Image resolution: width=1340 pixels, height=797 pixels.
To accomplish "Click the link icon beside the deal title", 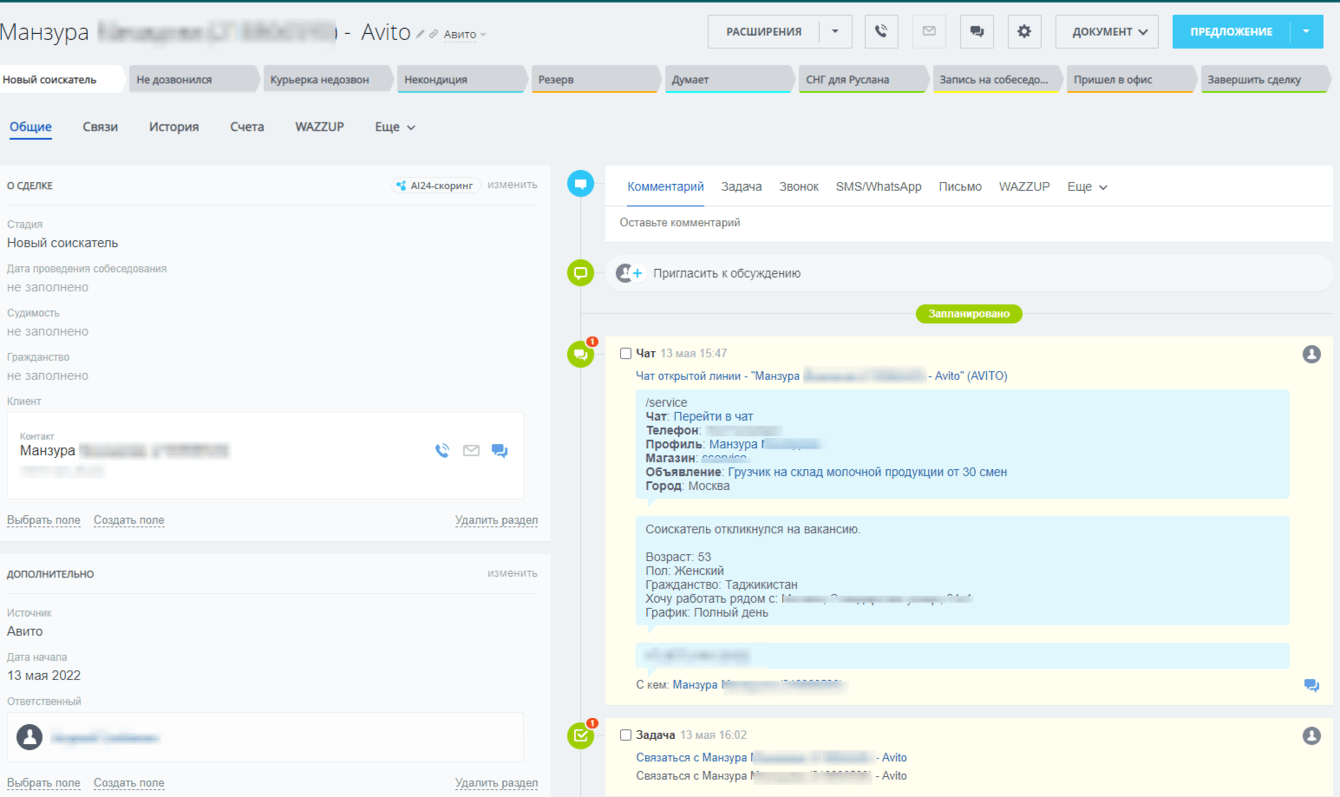I will (x=434, y=34).
